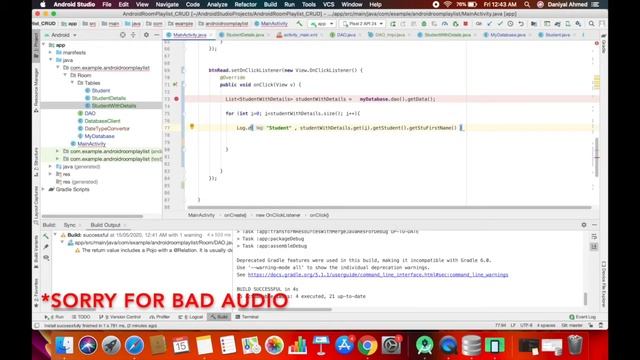
Task: Open the TODO tool window button
Action: (80, 317)
